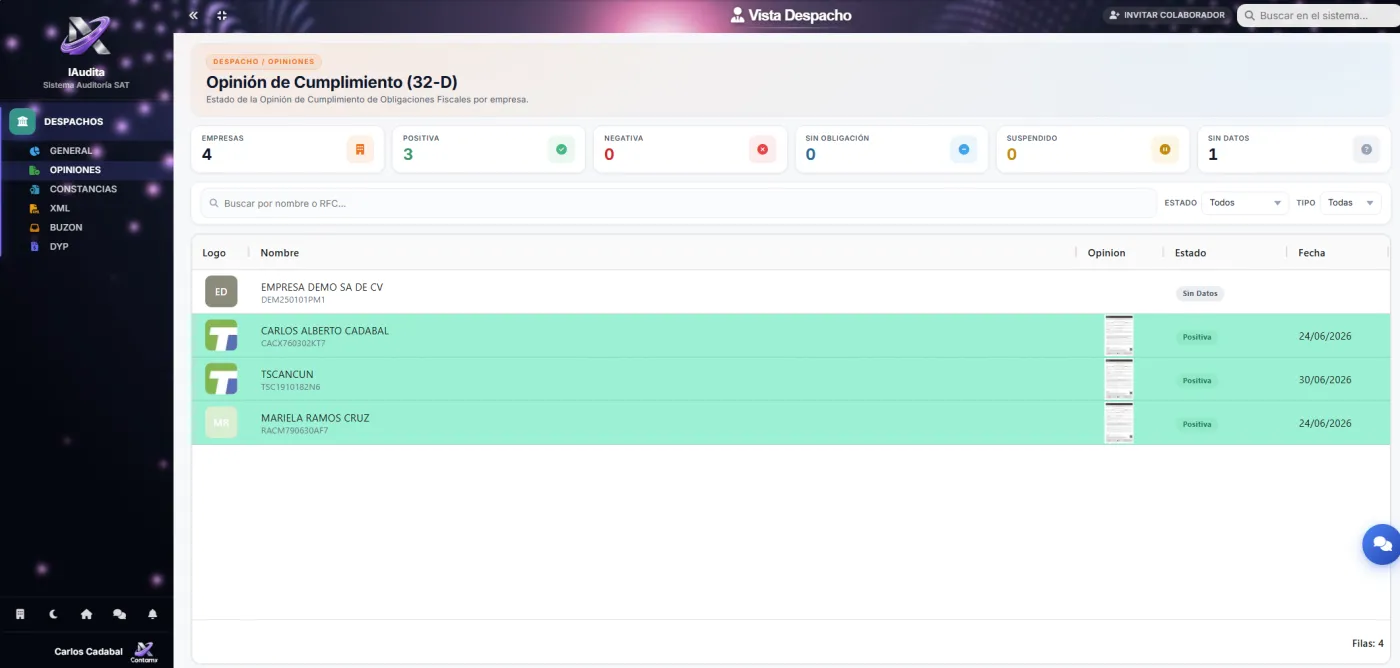Screen dimensions: 1400x668
Task: Click the Vista Despacho header title
Action: coord(791,15)
